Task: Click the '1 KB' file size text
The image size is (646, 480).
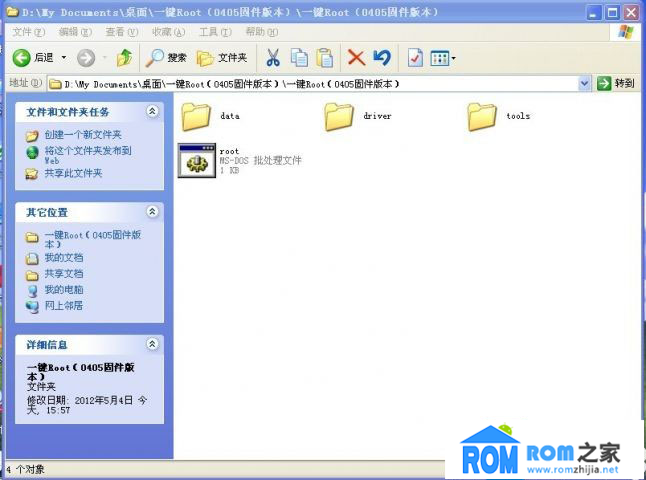Action: pyautogui.click(x=229, y=170)
